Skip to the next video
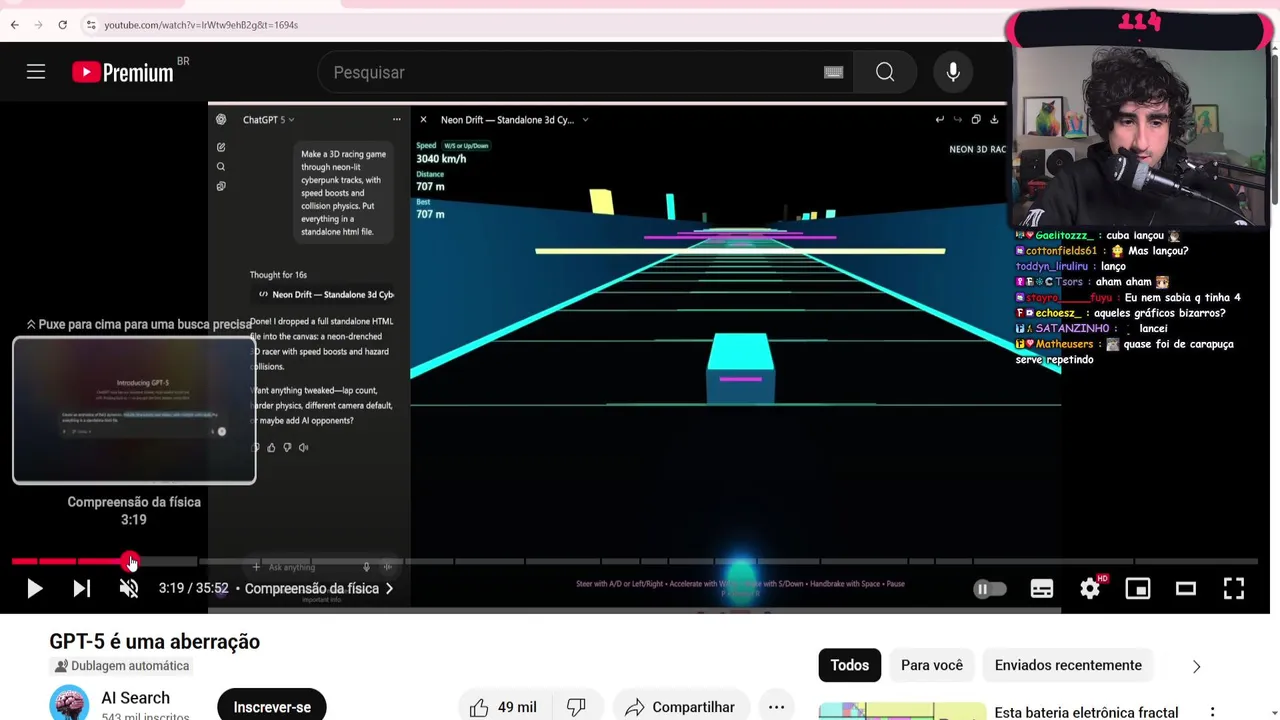The image size is (1280, 720). tap(82, 589)
